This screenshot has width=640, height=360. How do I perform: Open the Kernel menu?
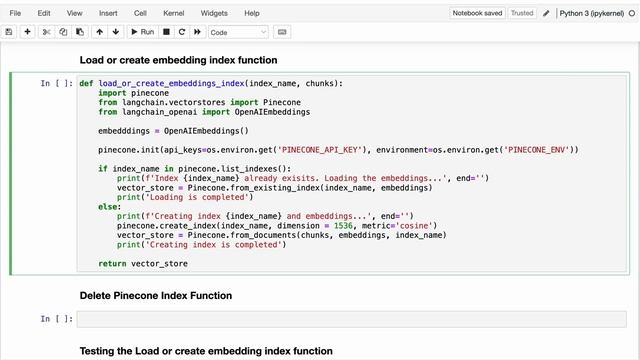[173, 13]
